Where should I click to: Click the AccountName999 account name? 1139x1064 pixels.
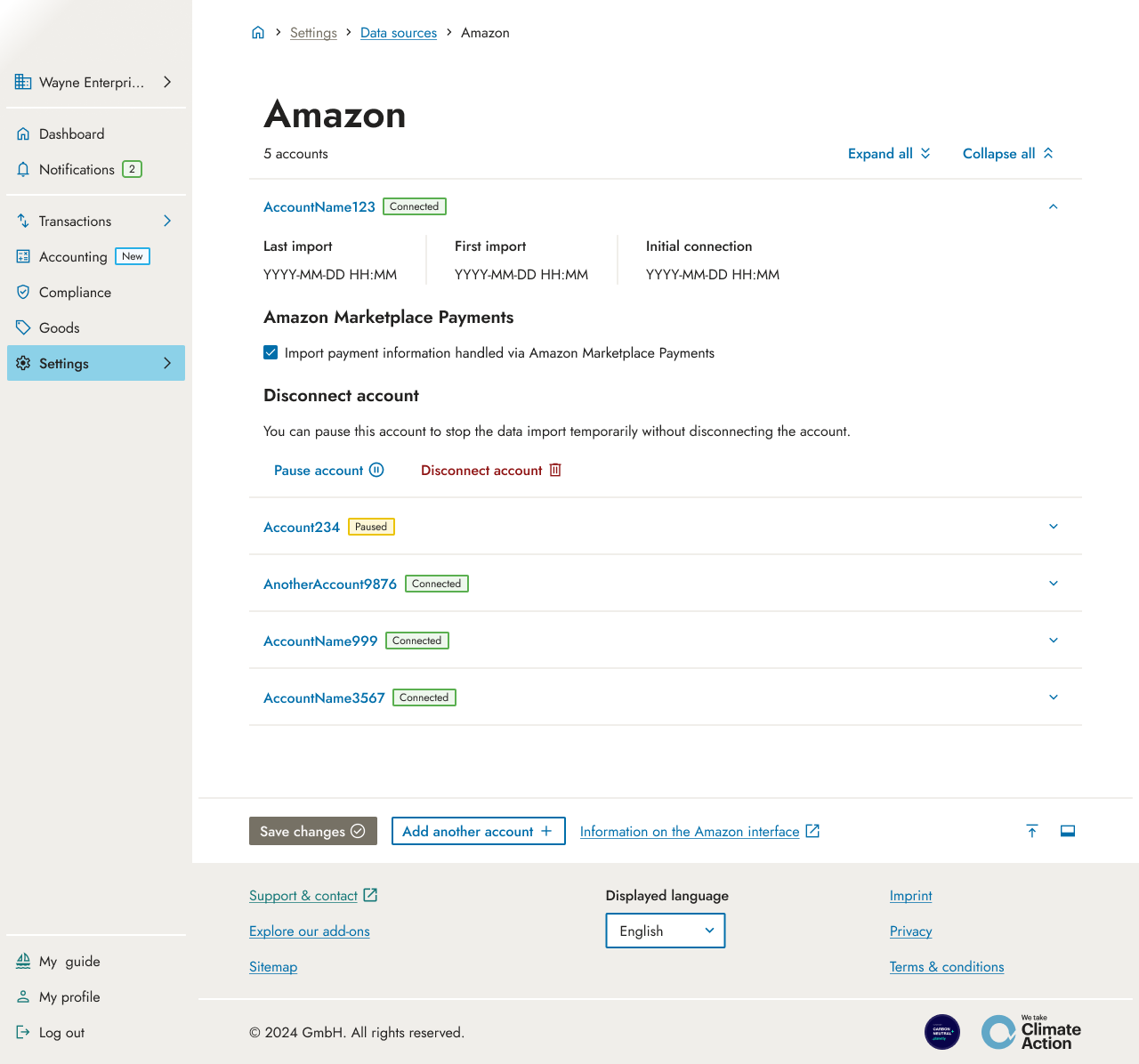(x=320, y=641)
